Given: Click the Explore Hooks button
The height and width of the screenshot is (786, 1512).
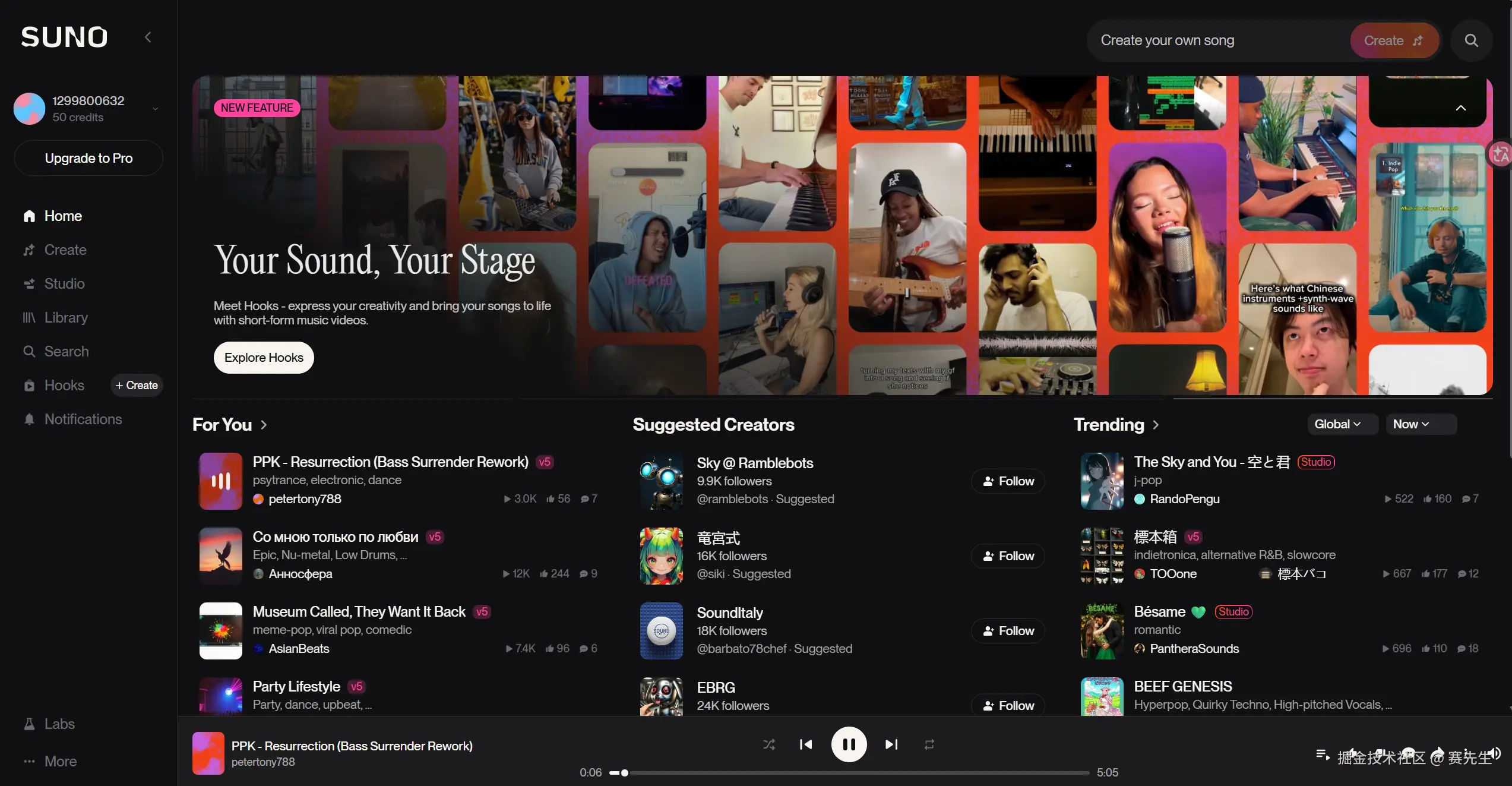Looking at the screenshot, I should pos(264,358).
